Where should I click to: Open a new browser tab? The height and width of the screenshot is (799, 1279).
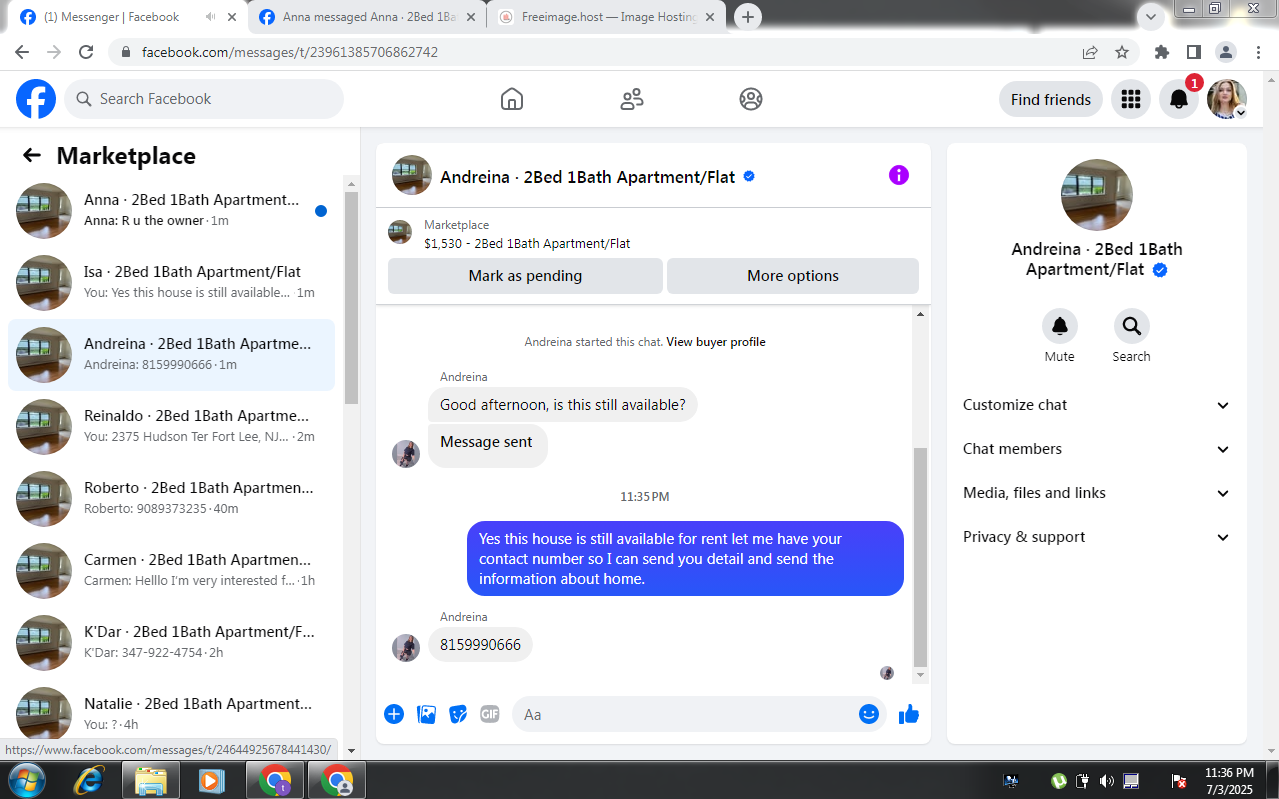click(x=748, y=17)
